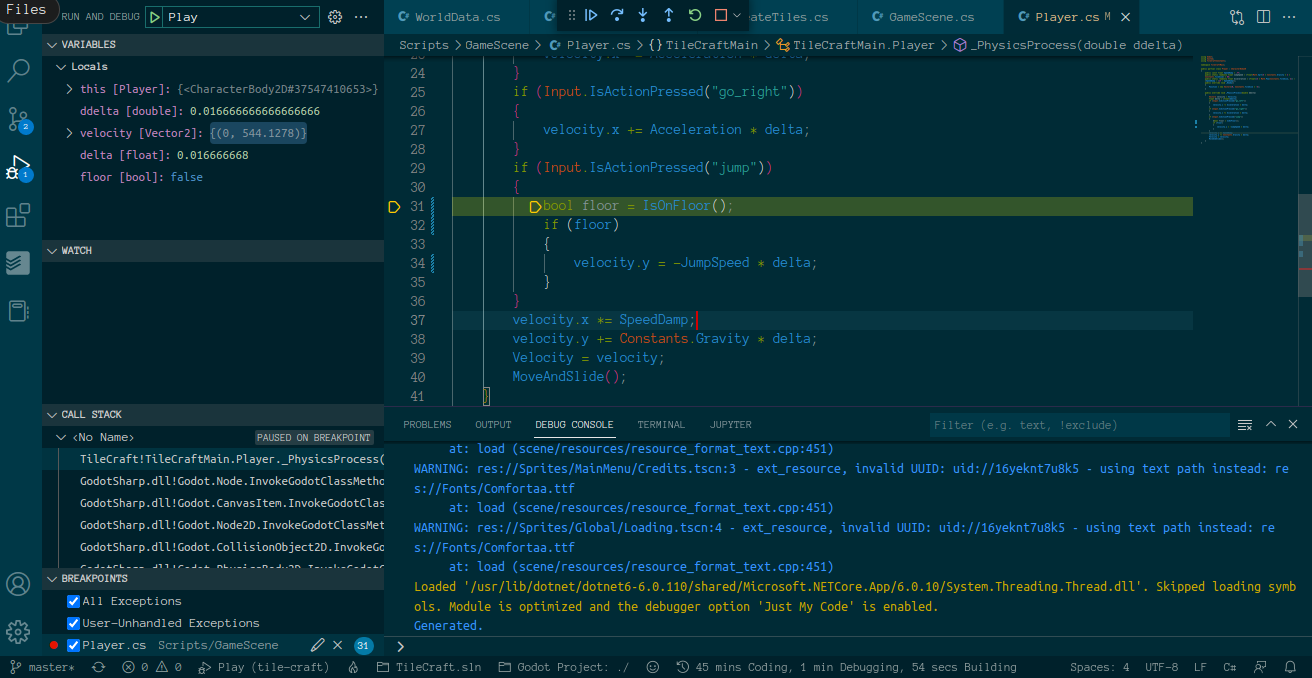Click Godot Project: ./ status item

click(564, 667)
